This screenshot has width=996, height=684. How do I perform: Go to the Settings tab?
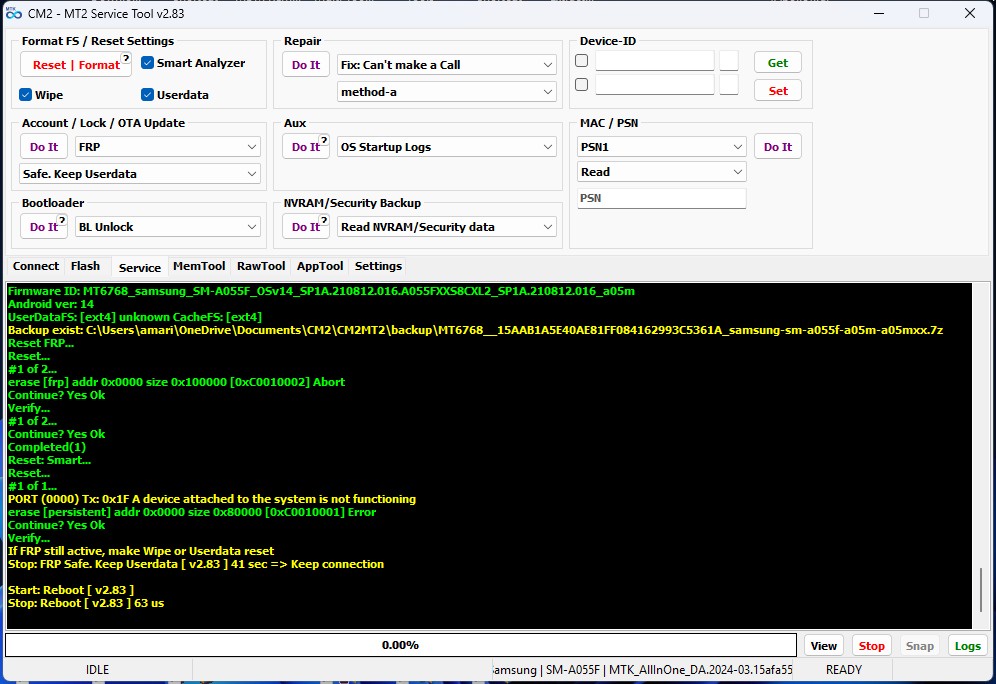click(378, 266)
